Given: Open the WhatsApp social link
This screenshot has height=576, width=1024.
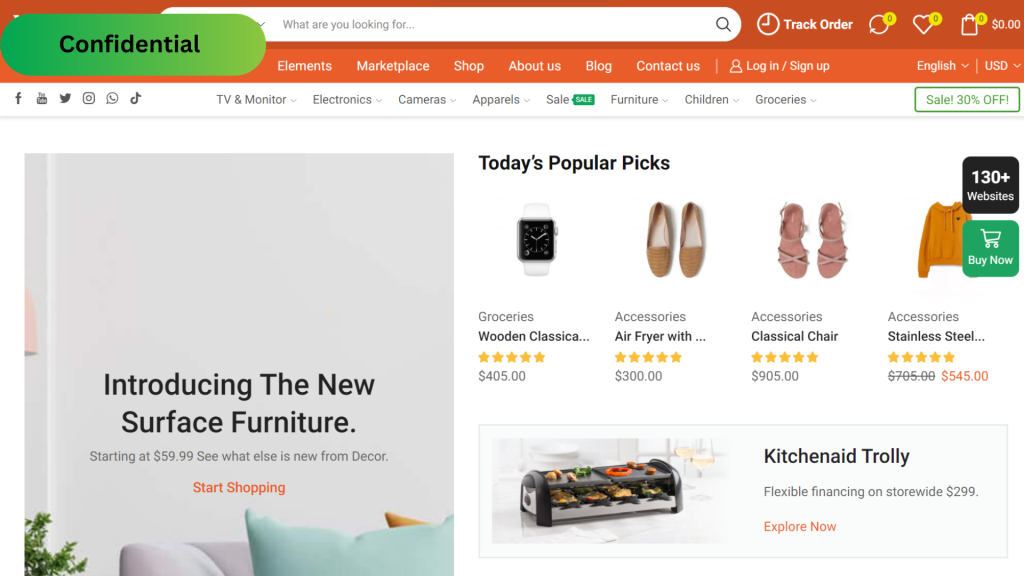Looking at the screenshot, I should click(112, 98).
